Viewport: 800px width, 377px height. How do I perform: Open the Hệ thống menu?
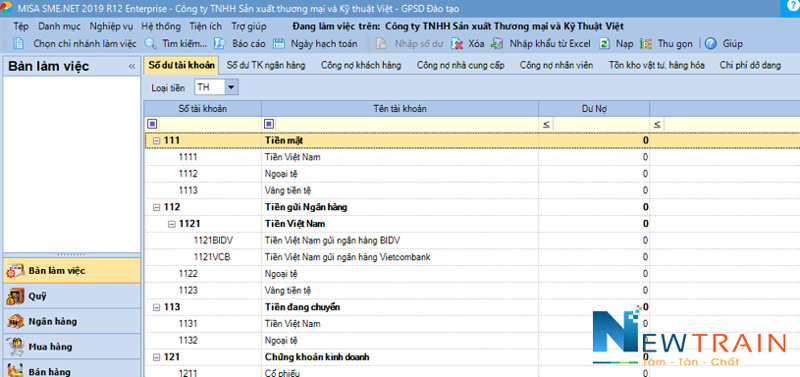pos(161,27)
